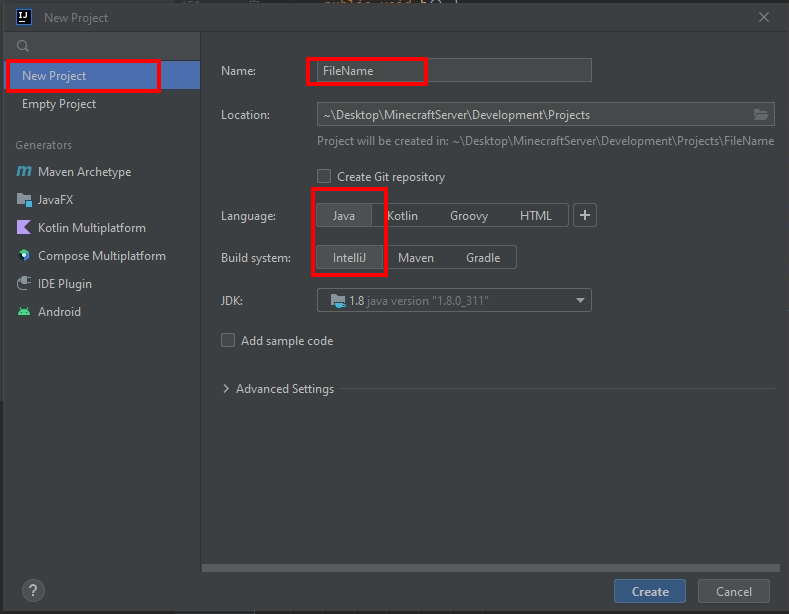789x614 pixels.
Task: Add another language with the plus button
Action: 585,215
